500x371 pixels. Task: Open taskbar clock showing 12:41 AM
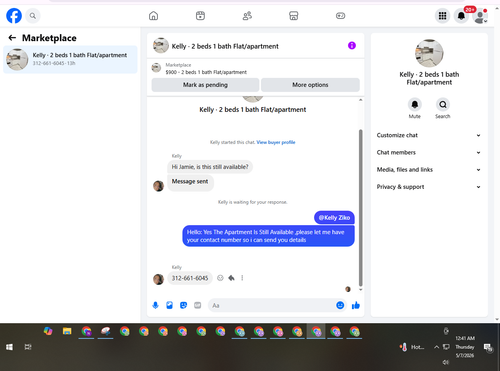[x=465, y=347]
